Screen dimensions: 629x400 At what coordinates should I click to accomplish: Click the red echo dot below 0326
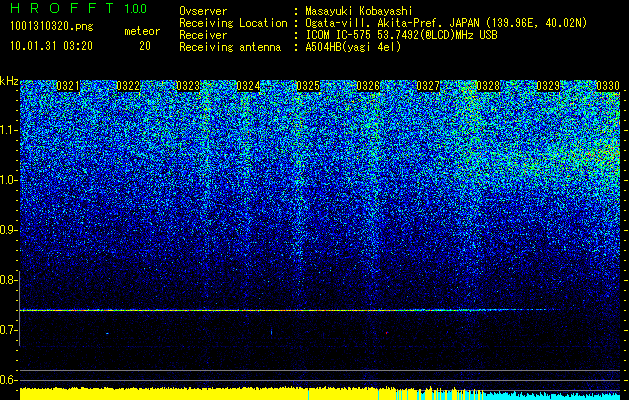click(387, 333)
